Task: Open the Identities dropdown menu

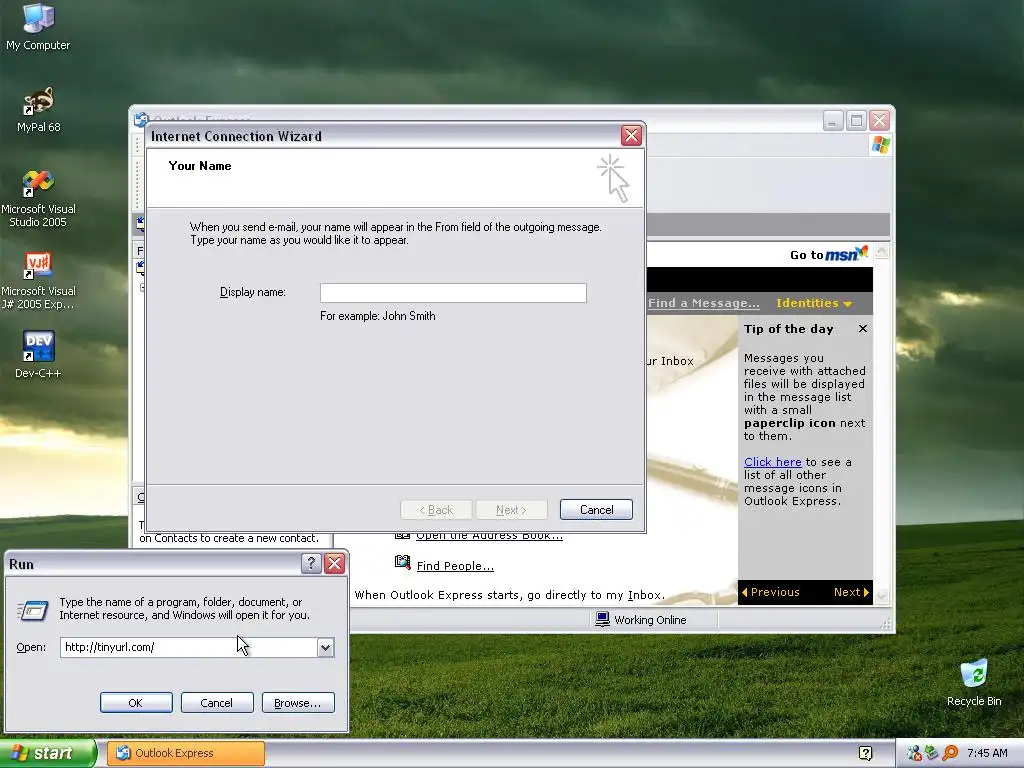Action: [814, 303]
